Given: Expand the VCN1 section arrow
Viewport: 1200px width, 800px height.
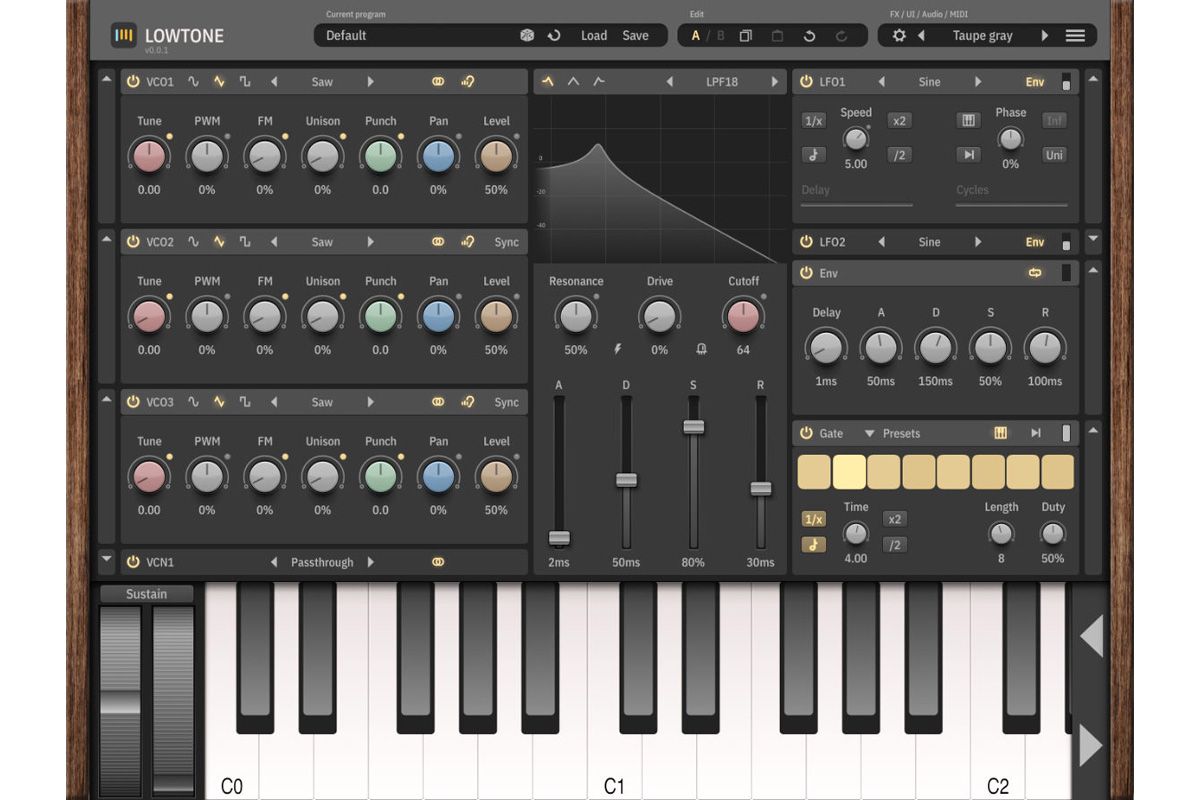Looking at the screenshot, I should click(x=107, y=560).
